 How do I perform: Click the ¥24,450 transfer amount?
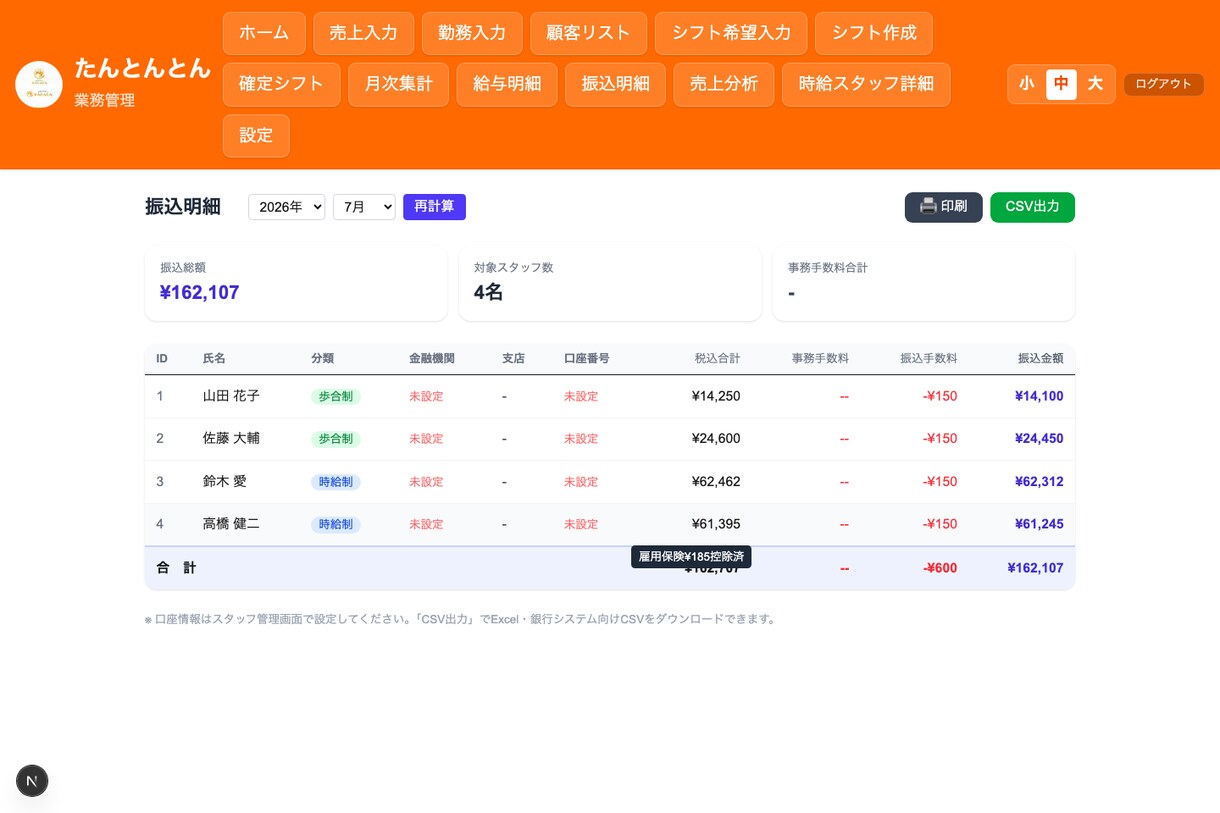click(x=1039, y=438)
